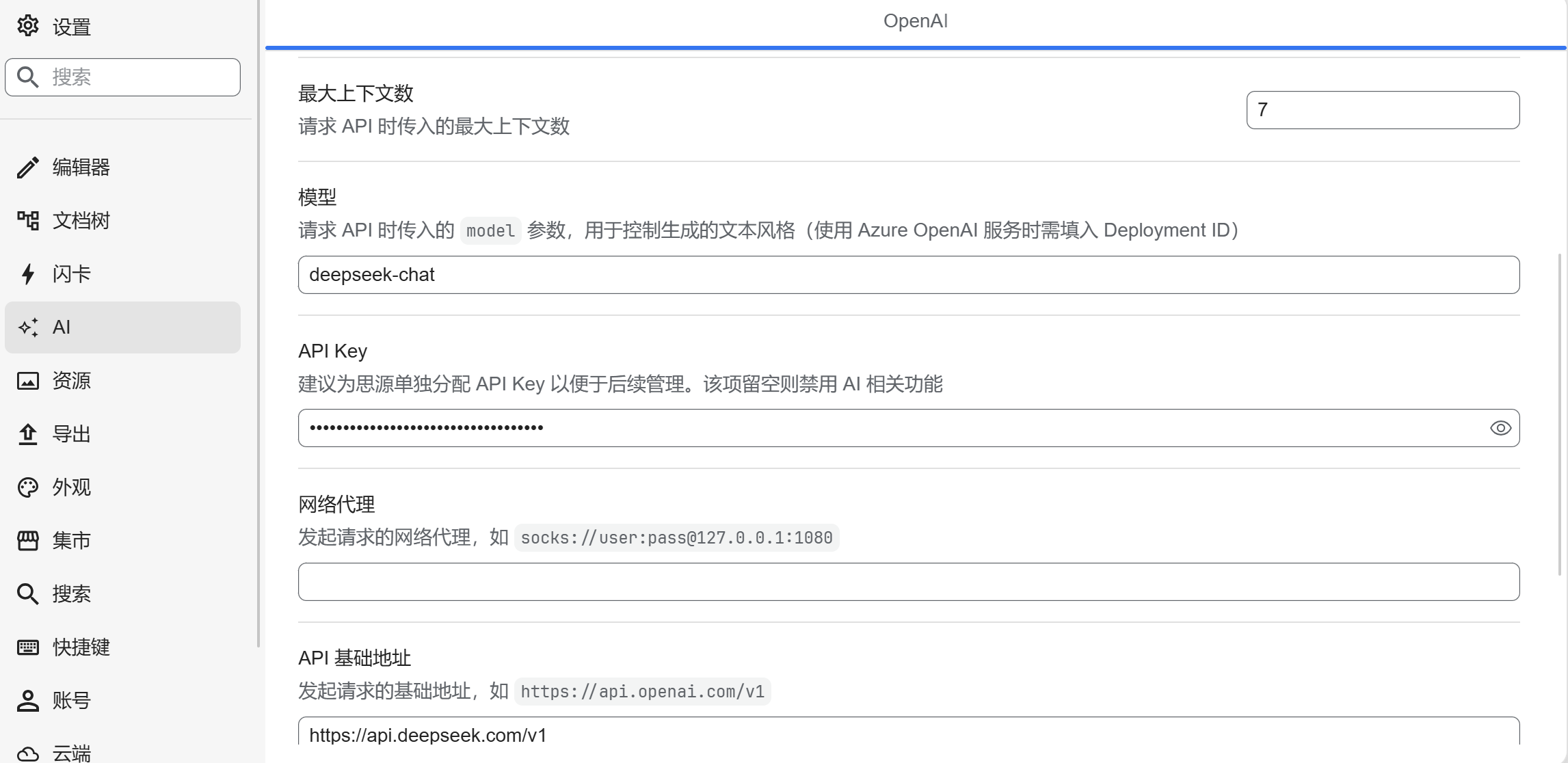Reveal API Key with eye icon
The width and height of the screenshot is (1568, 763).
1500,428
